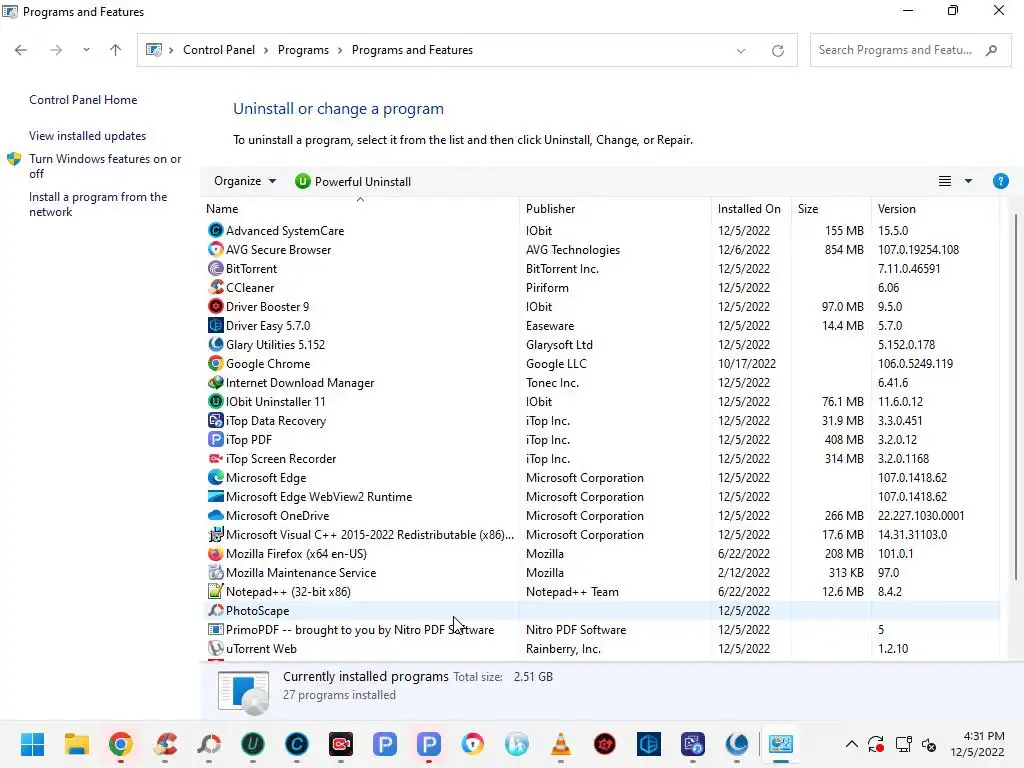Click the 854 MB size cell
The height and width of the screenshot is (768, 1024).
pos(844,249)
